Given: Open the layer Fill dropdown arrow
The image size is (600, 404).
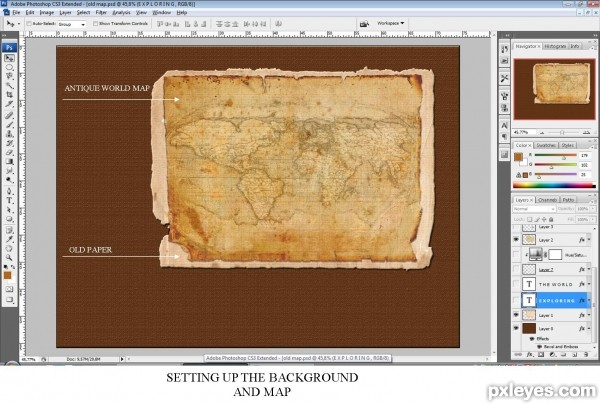Looking at the screenshot, I should pos(593,220).
